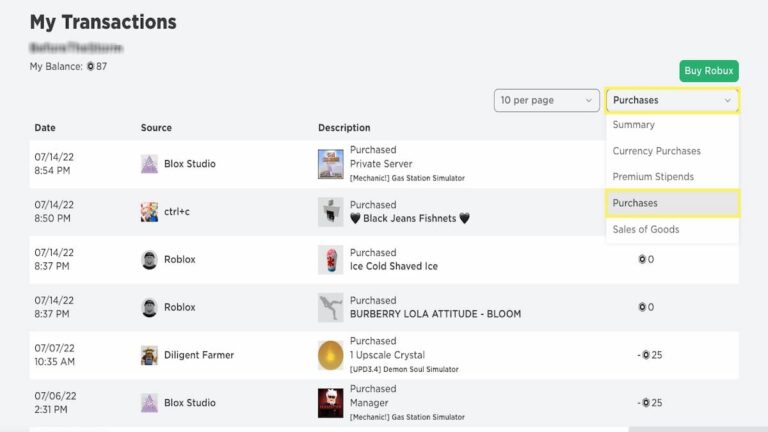Choose Currency Purchases in the dropdown
768x432 pixels.
tap(656, 151)
